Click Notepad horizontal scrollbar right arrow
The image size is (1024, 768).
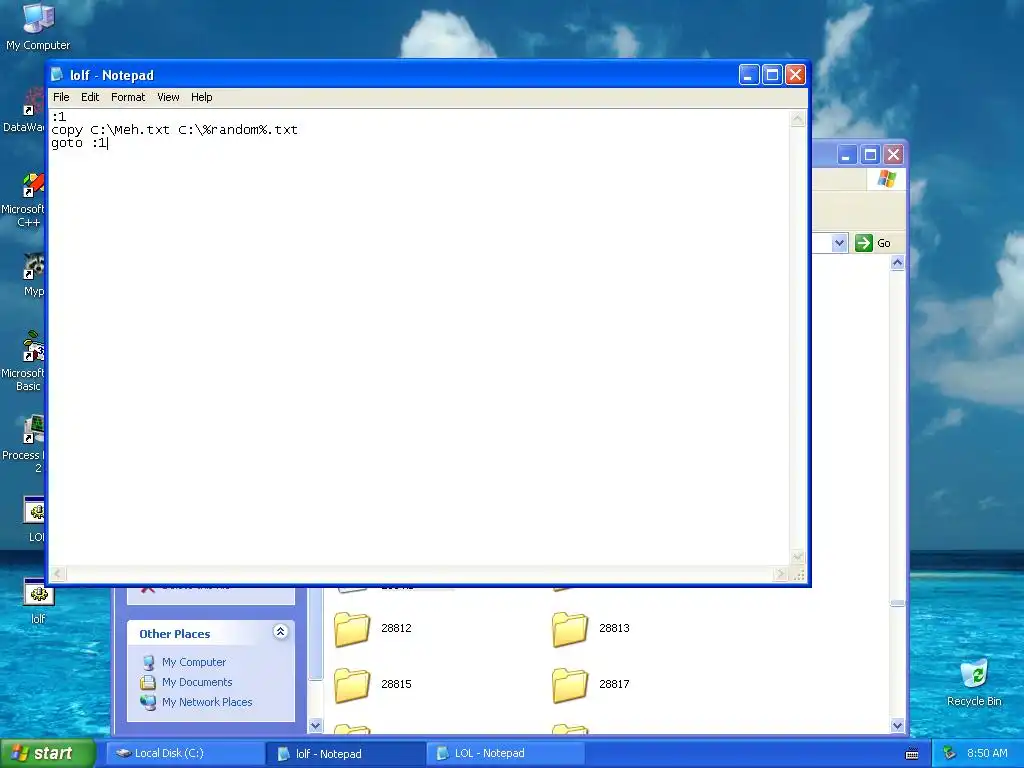781,574
